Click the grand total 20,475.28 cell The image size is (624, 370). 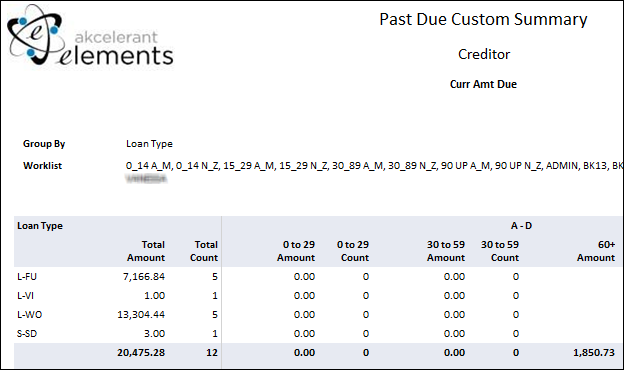(141, 352)
